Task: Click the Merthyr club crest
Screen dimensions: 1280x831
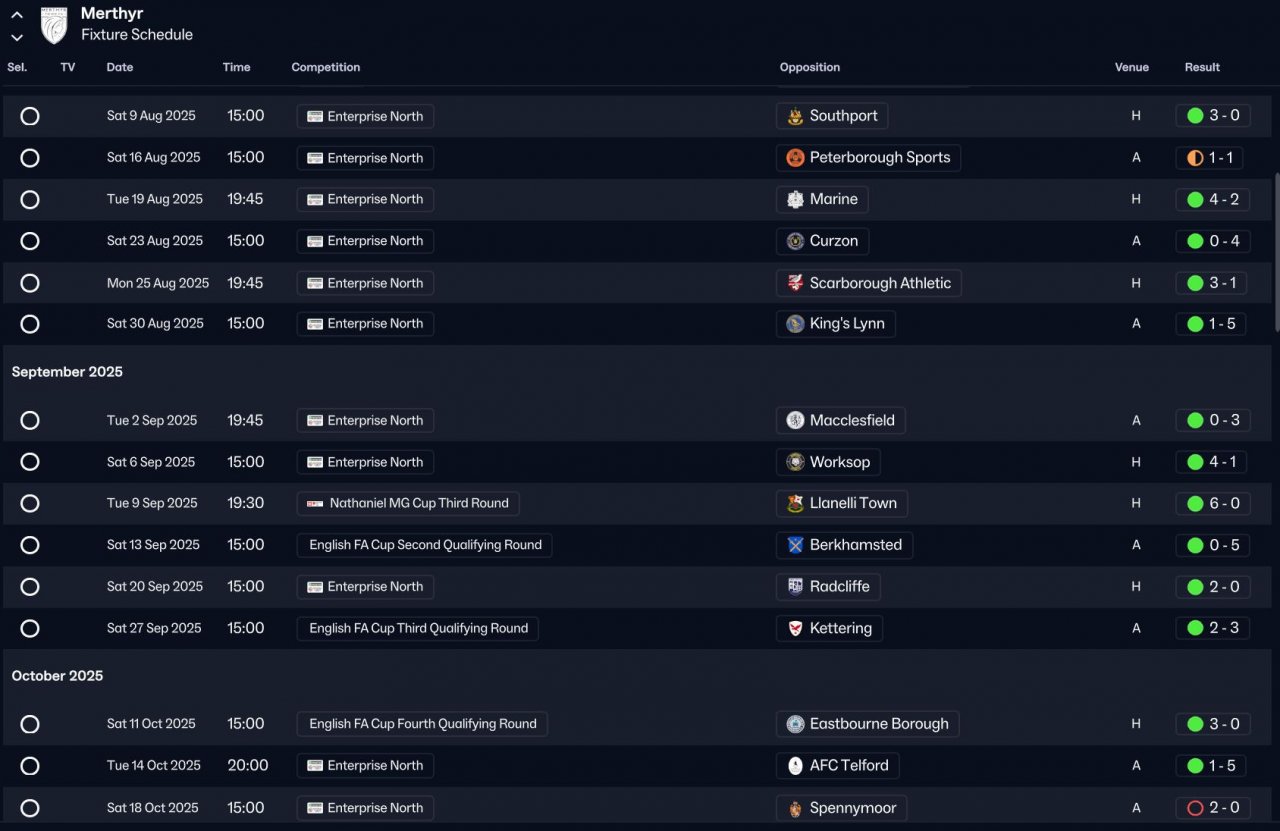Action: click(x=54, y=25)
